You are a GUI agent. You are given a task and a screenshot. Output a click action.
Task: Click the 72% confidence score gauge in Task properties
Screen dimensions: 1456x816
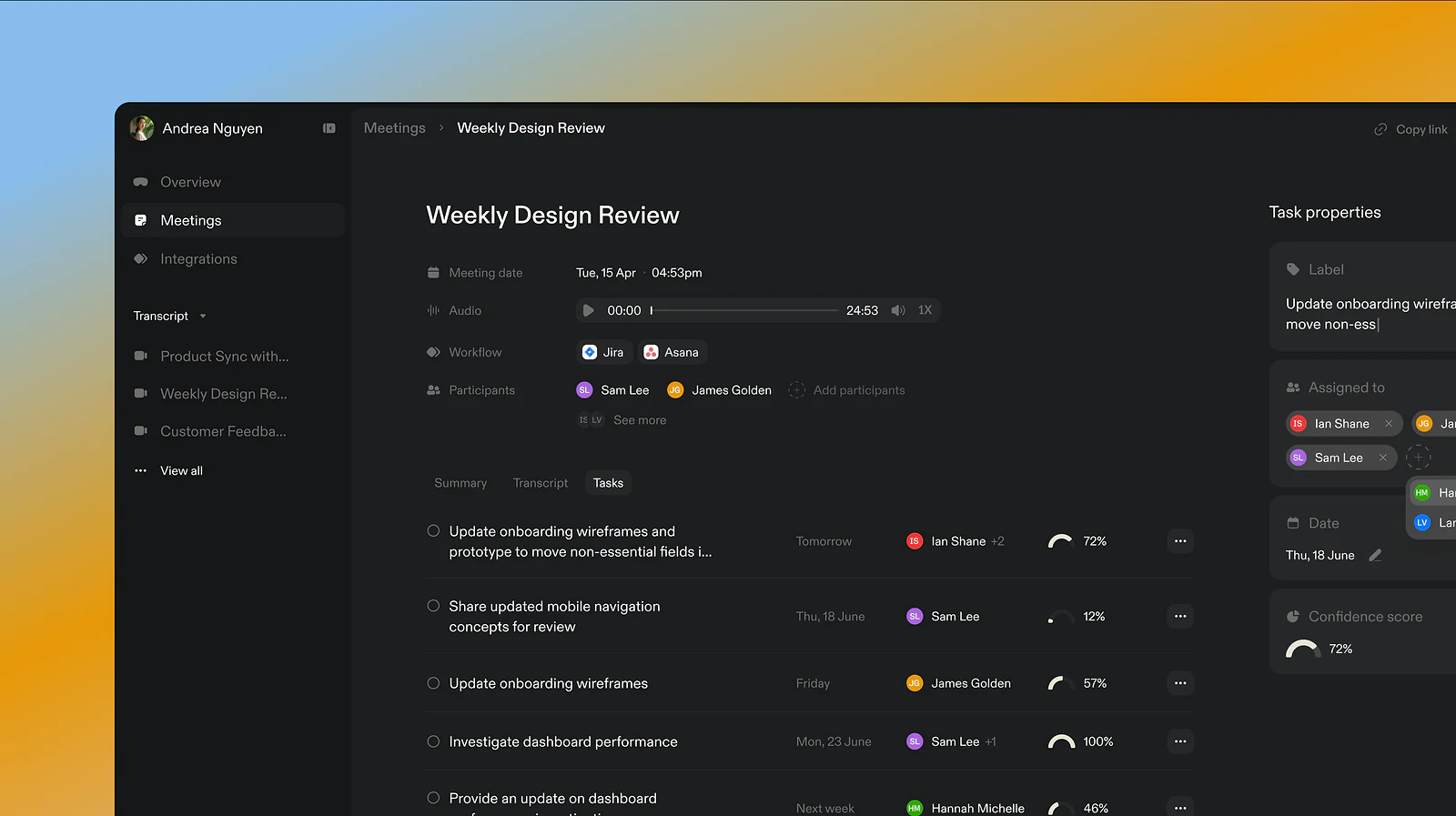(x=1302, y=649)
